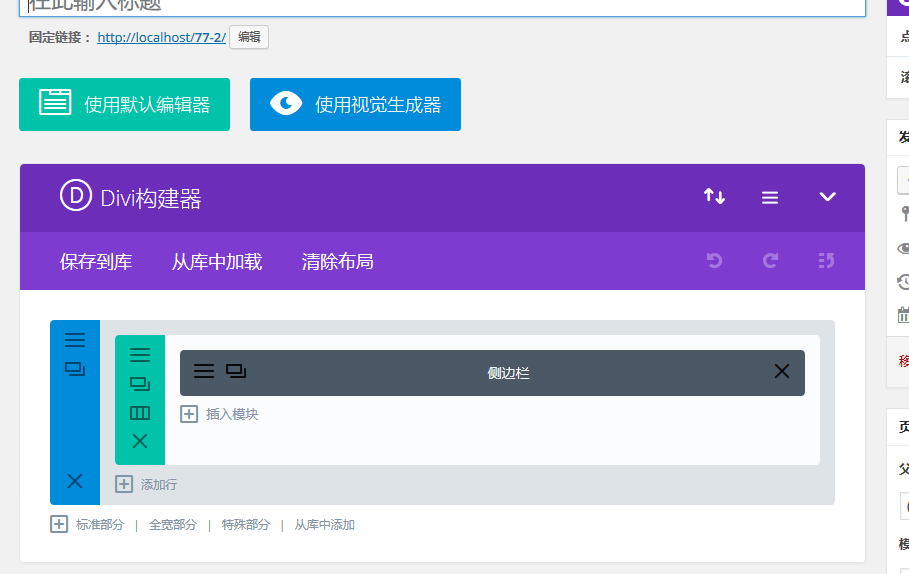
Task: Click the redo arrow in builder toolbar
Action: [770, 261]
